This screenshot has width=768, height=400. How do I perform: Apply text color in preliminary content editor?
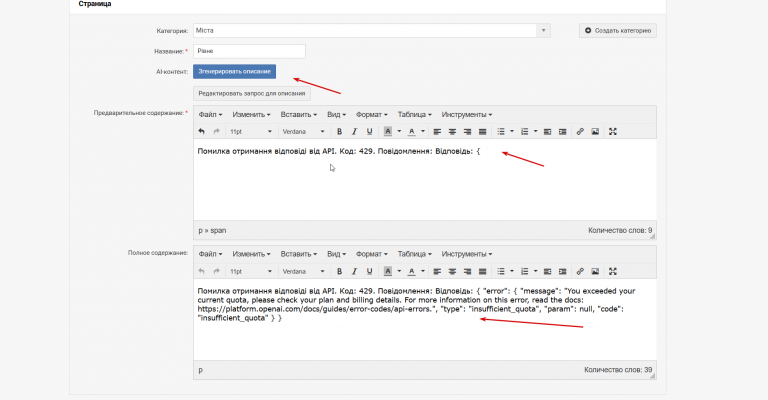(x=412, y=132)
